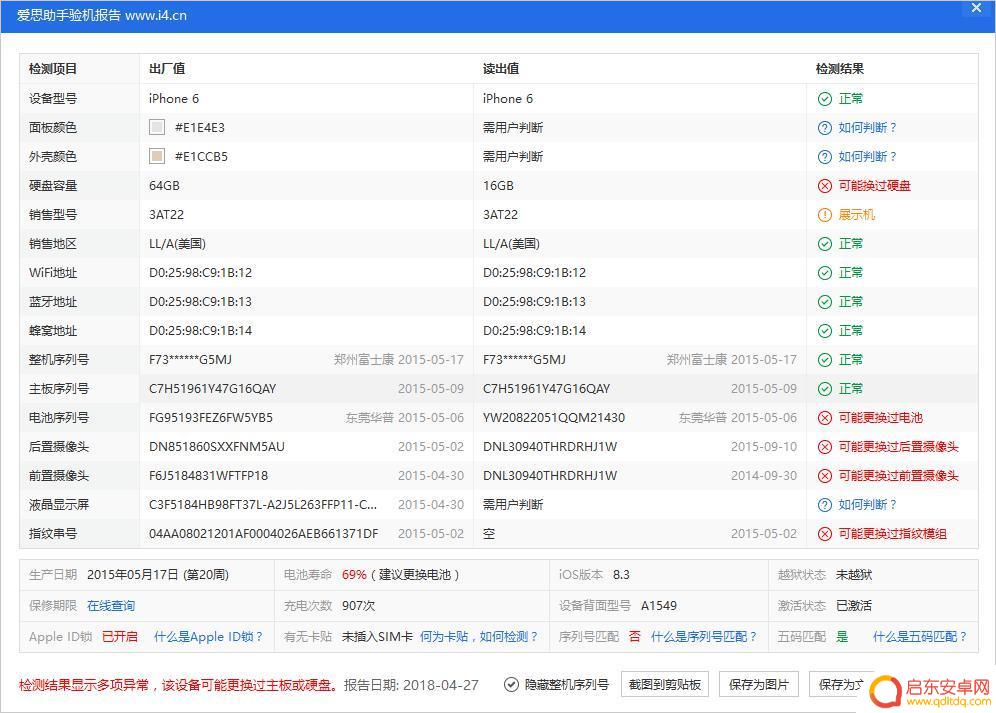Click green check icon in 主板序列号 row
This screenshot has height=713, width=996.
click(824, 389)
